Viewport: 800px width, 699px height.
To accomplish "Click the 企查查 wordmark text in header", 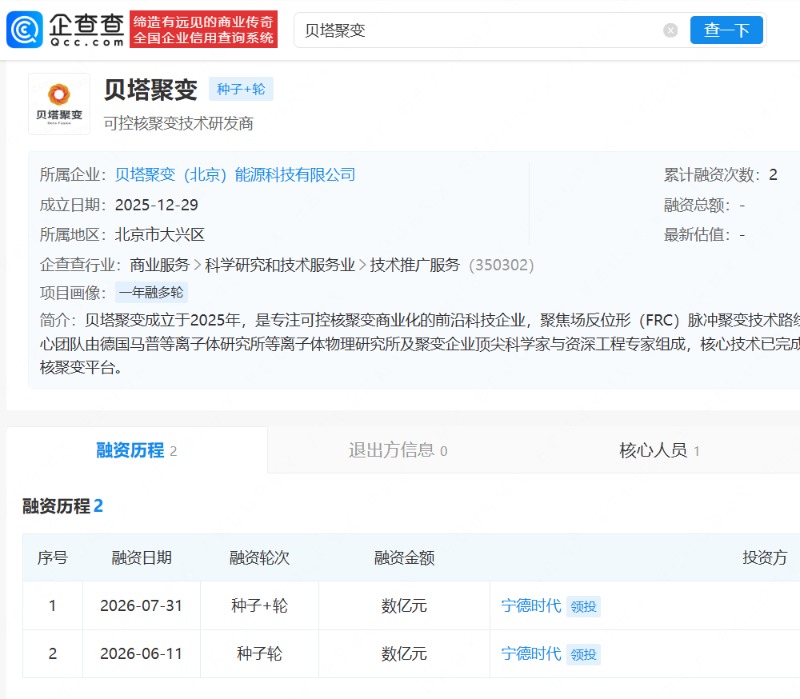I will [x=87, y=25].
